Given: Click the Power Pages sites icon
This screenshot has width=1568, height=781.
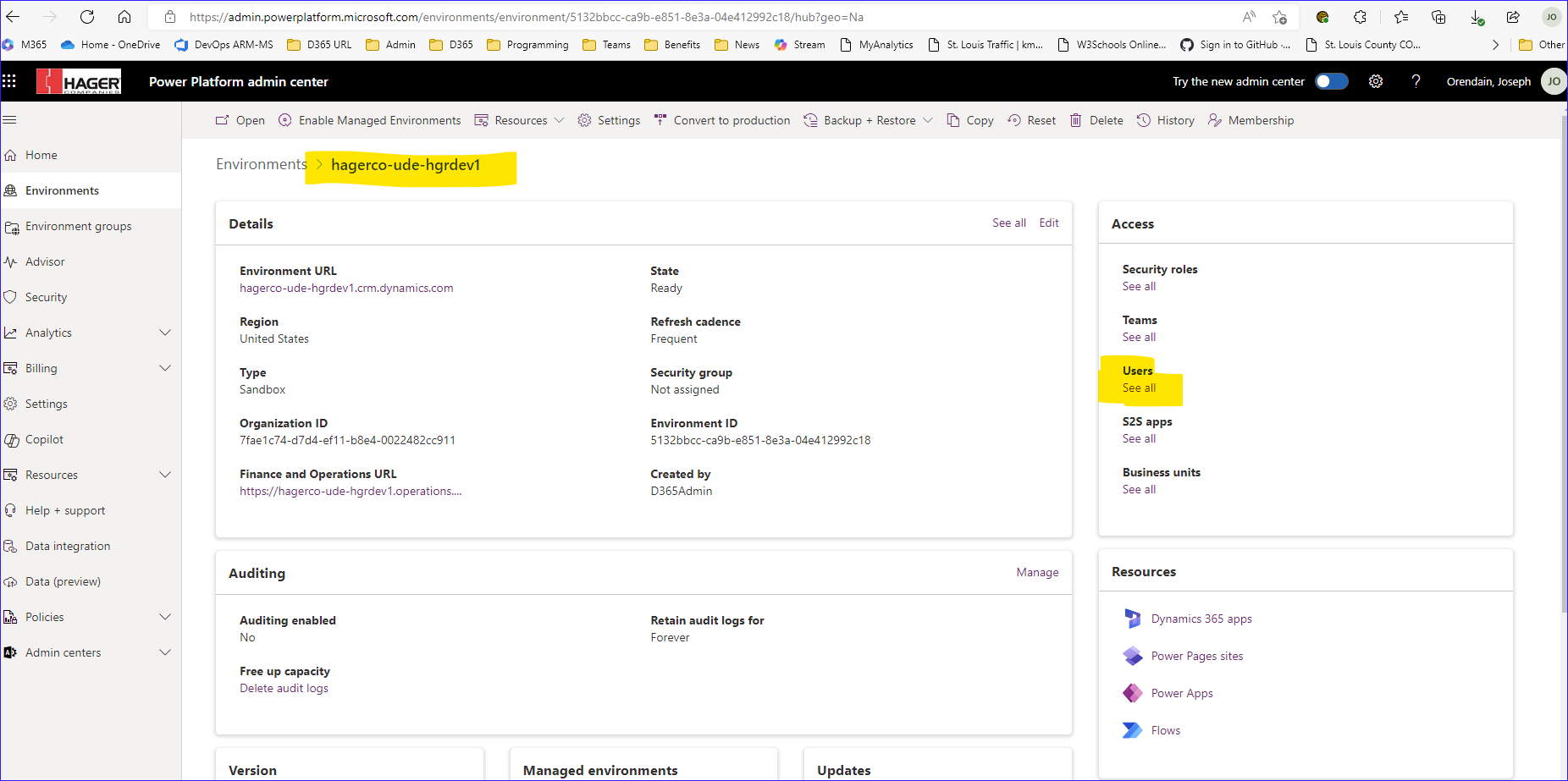Looking at the screenshot, I should click(x=1132, y=656).
